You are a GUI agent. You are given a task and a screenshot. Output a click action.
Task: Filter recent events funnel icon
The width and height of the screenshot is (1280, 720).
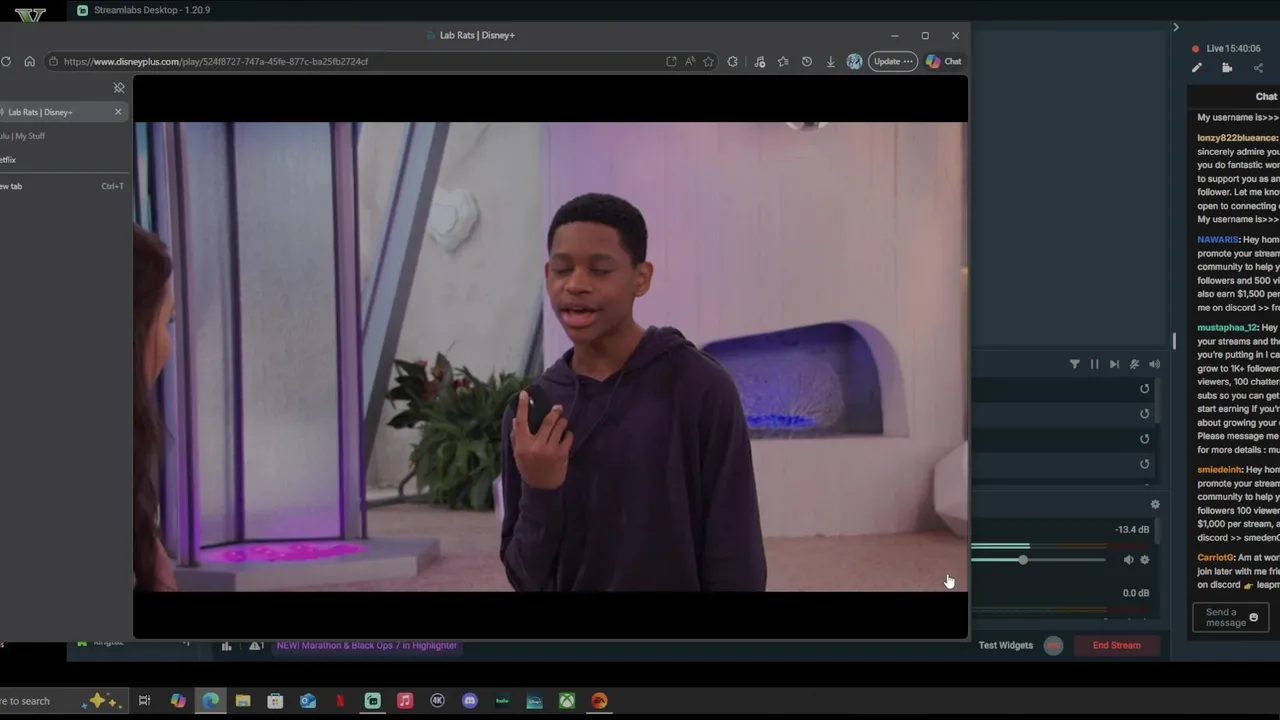pyautogui.click(x=1075, y=364)
